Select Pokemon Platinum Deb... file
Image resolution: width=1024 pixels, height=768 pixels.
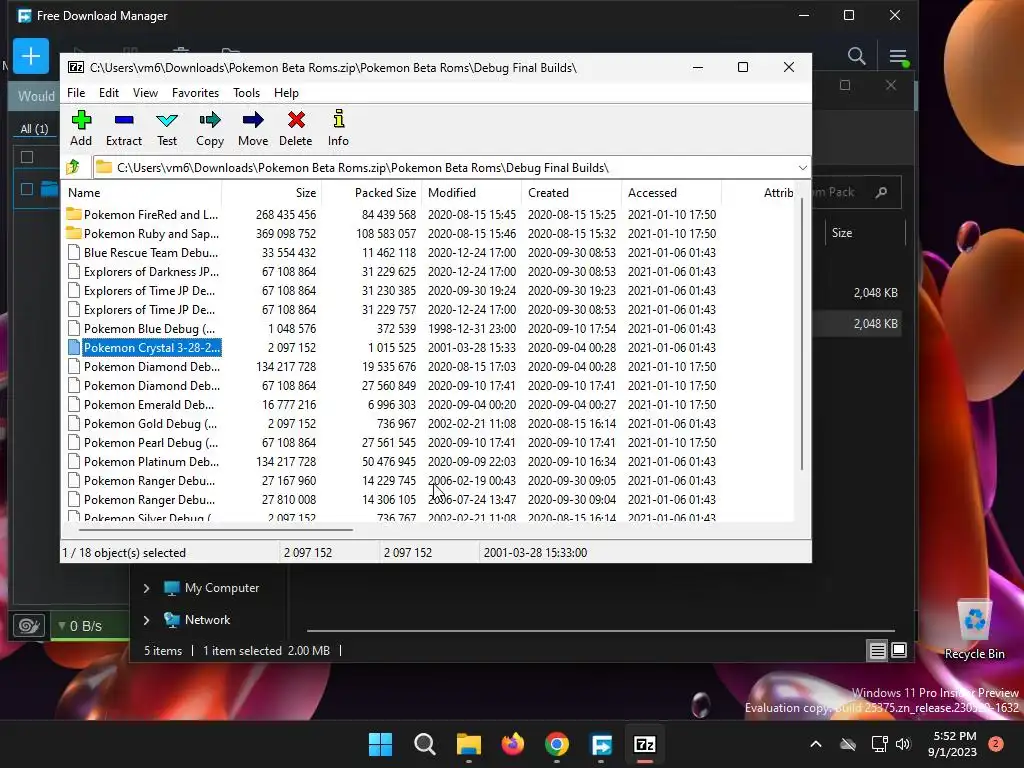[143, 462]
